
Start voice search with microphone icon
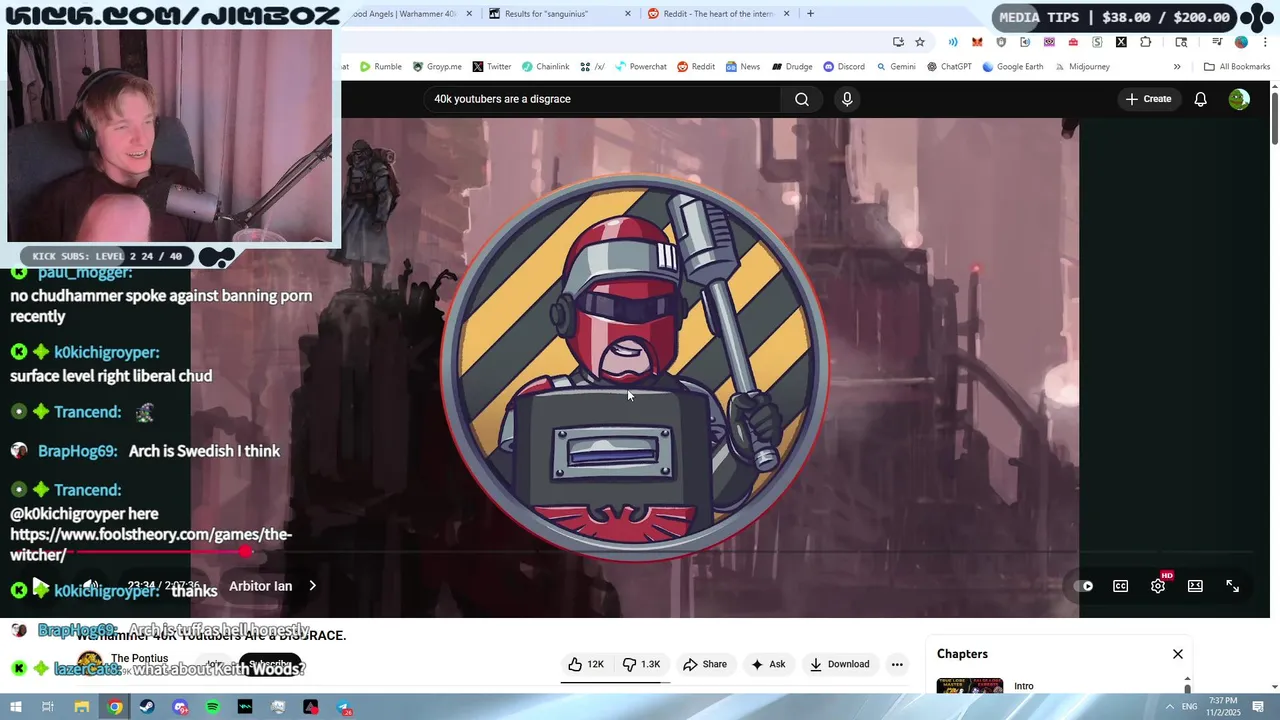click(x=847, y=99)
